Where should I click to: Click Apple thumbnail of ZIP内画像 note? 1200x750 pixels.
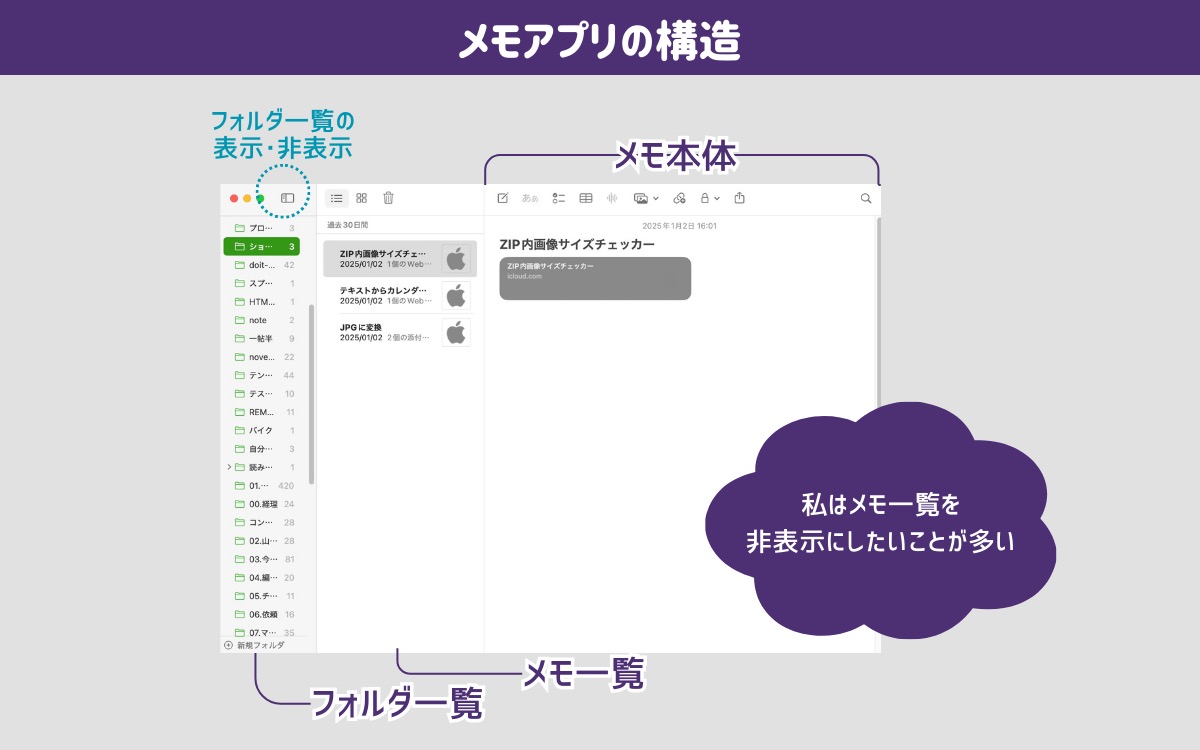pos(456,259)
